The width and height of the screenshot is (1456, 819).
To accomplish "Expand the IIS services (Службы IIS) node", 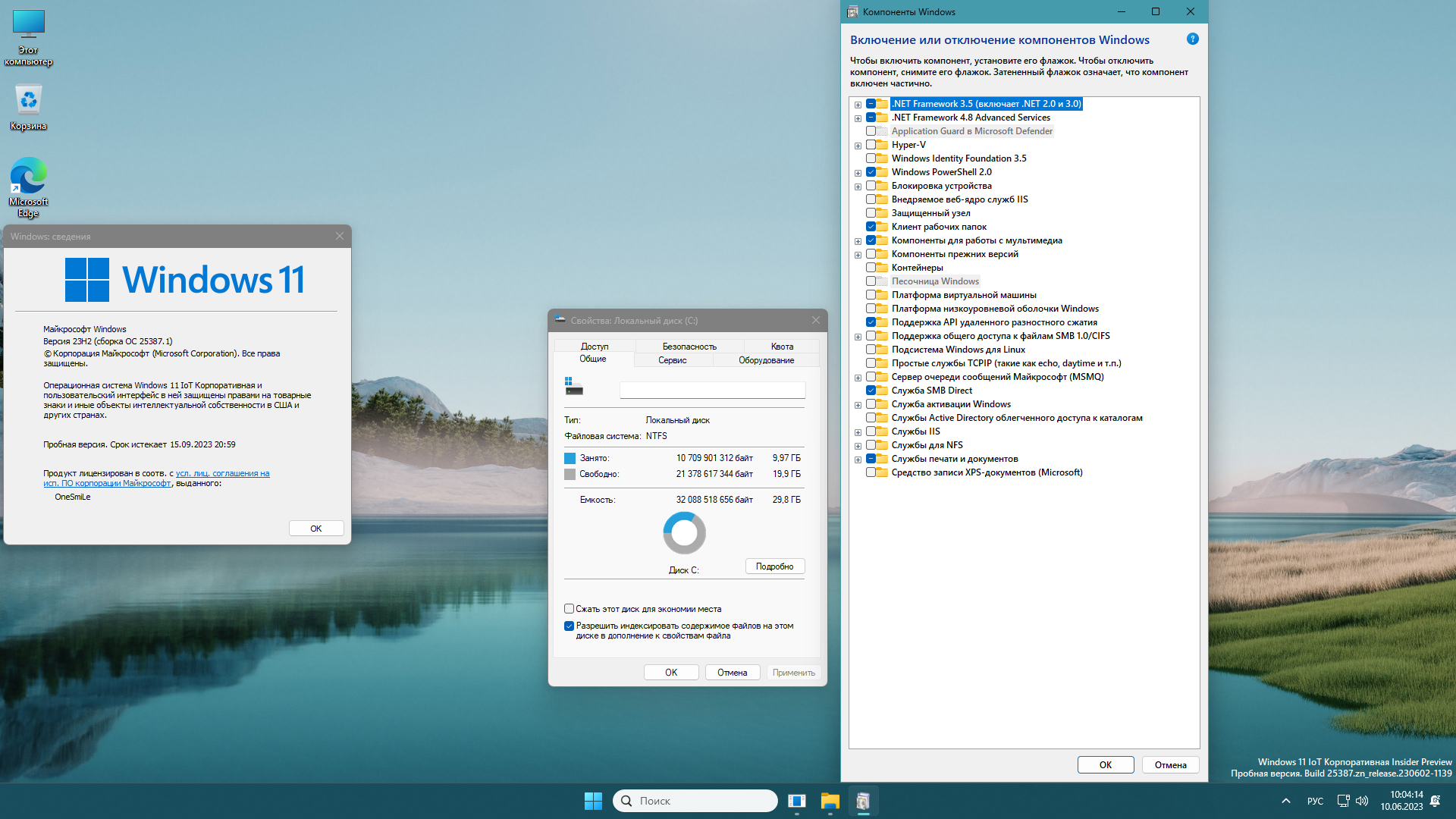I will (x=858, y=432).
